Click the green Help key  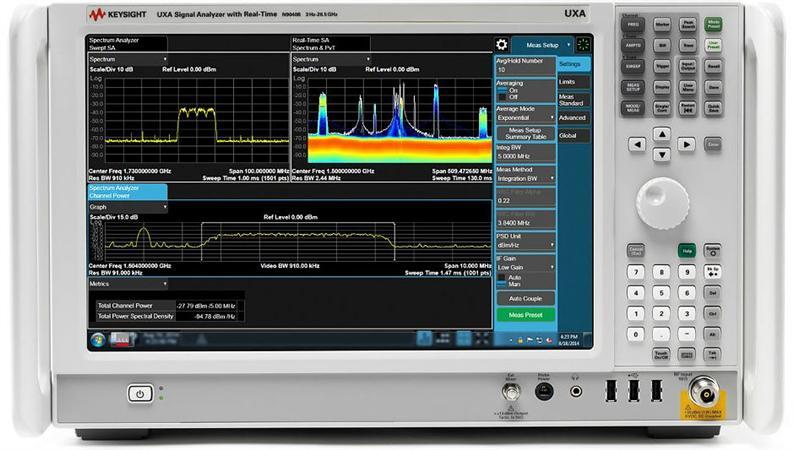coord(687,251)
